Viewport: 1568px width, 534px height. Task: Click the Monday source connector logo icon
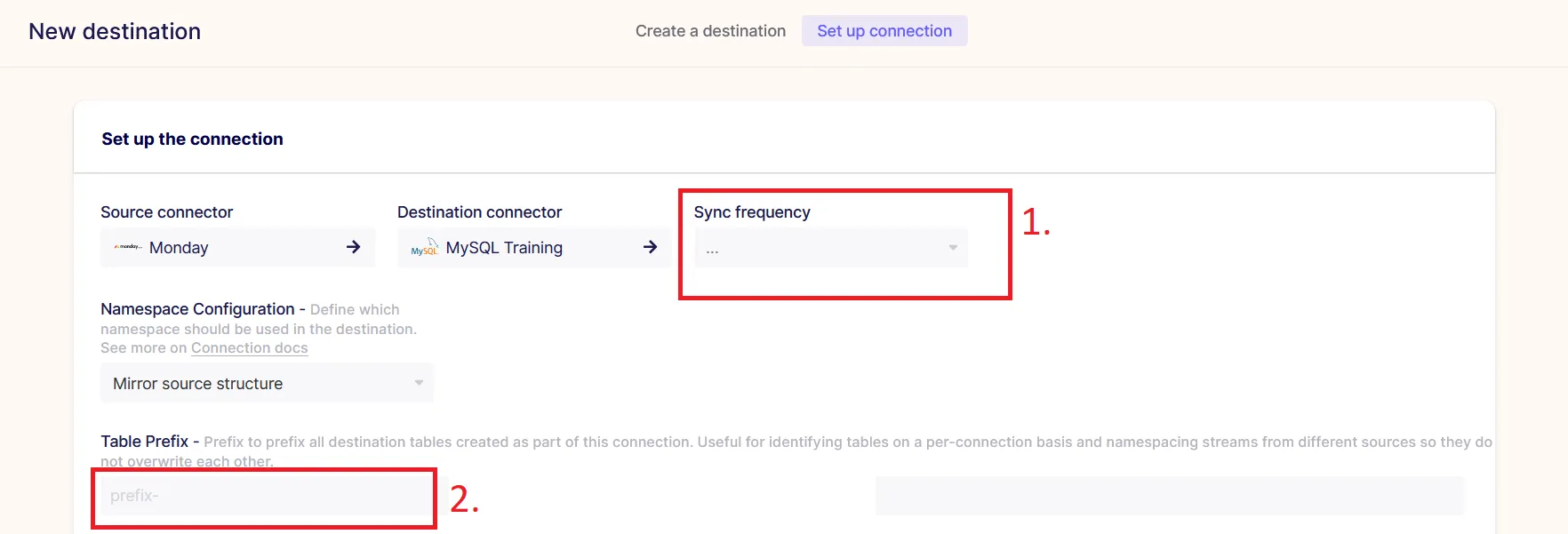click(x=128, y=247)
